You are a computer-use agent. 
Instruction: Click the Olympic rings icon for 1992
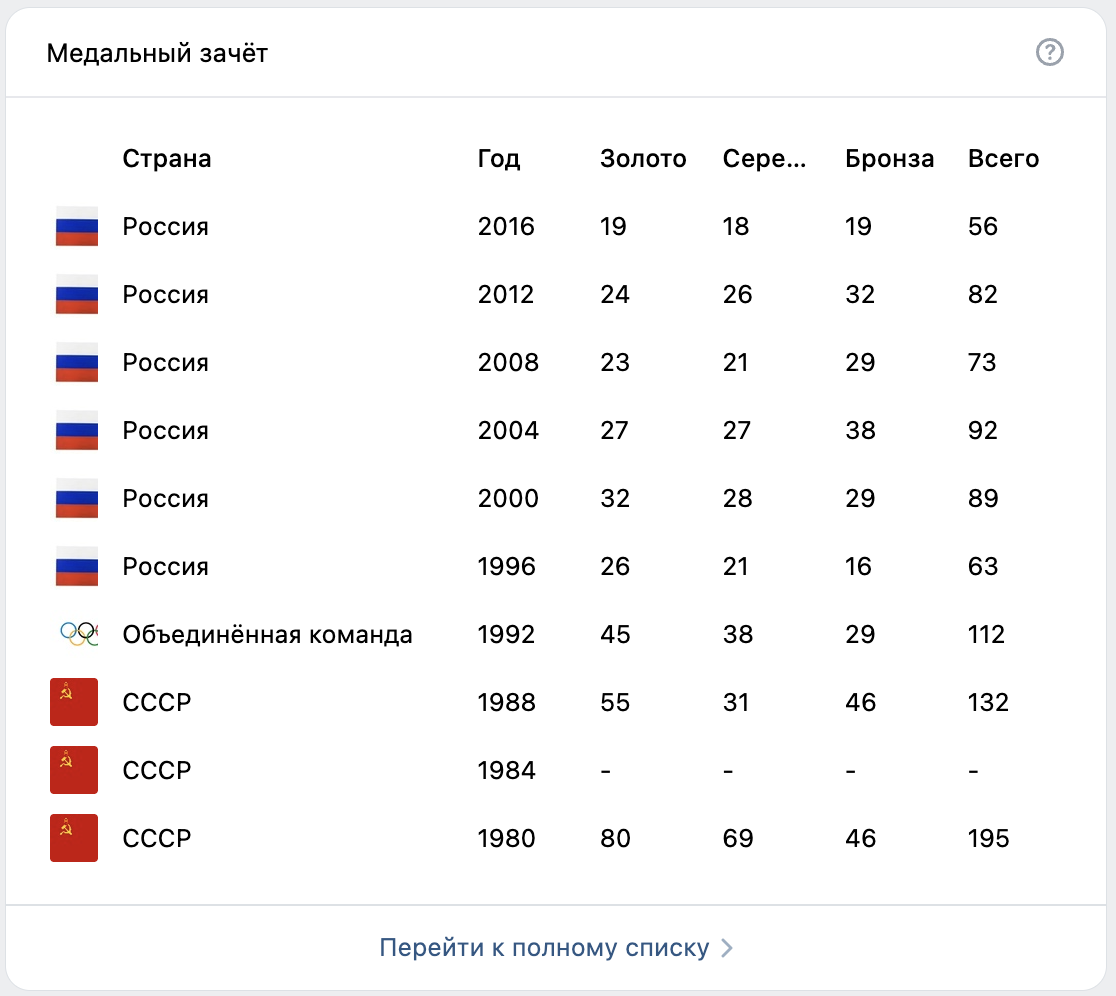[76, 634]
